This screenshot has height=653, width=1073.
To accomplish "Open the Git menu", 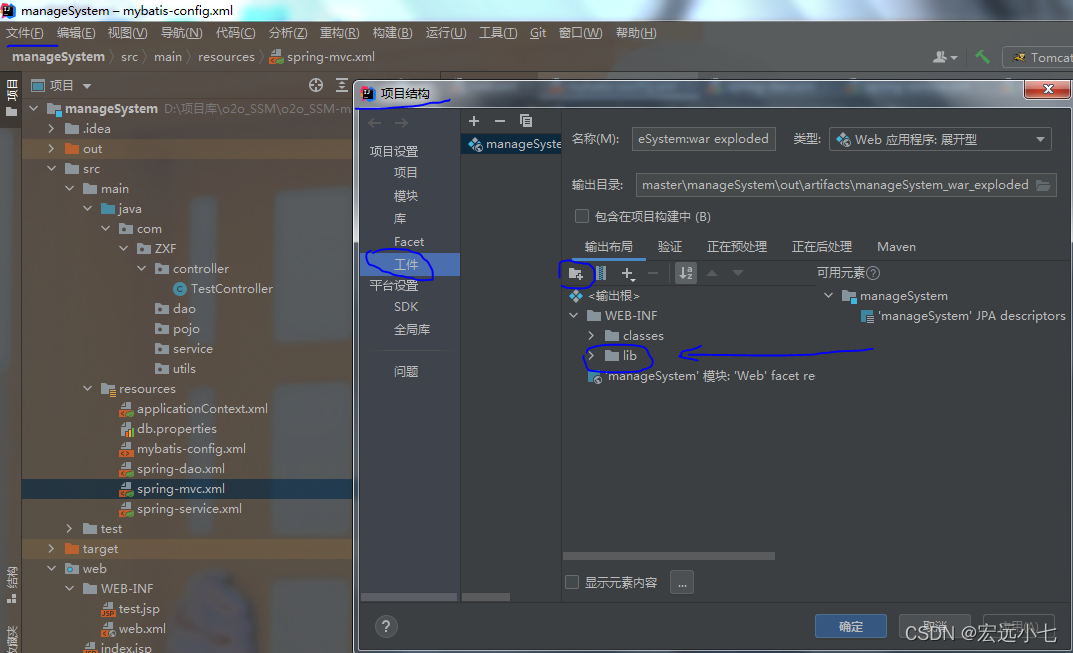I will (x=538, y=33).
